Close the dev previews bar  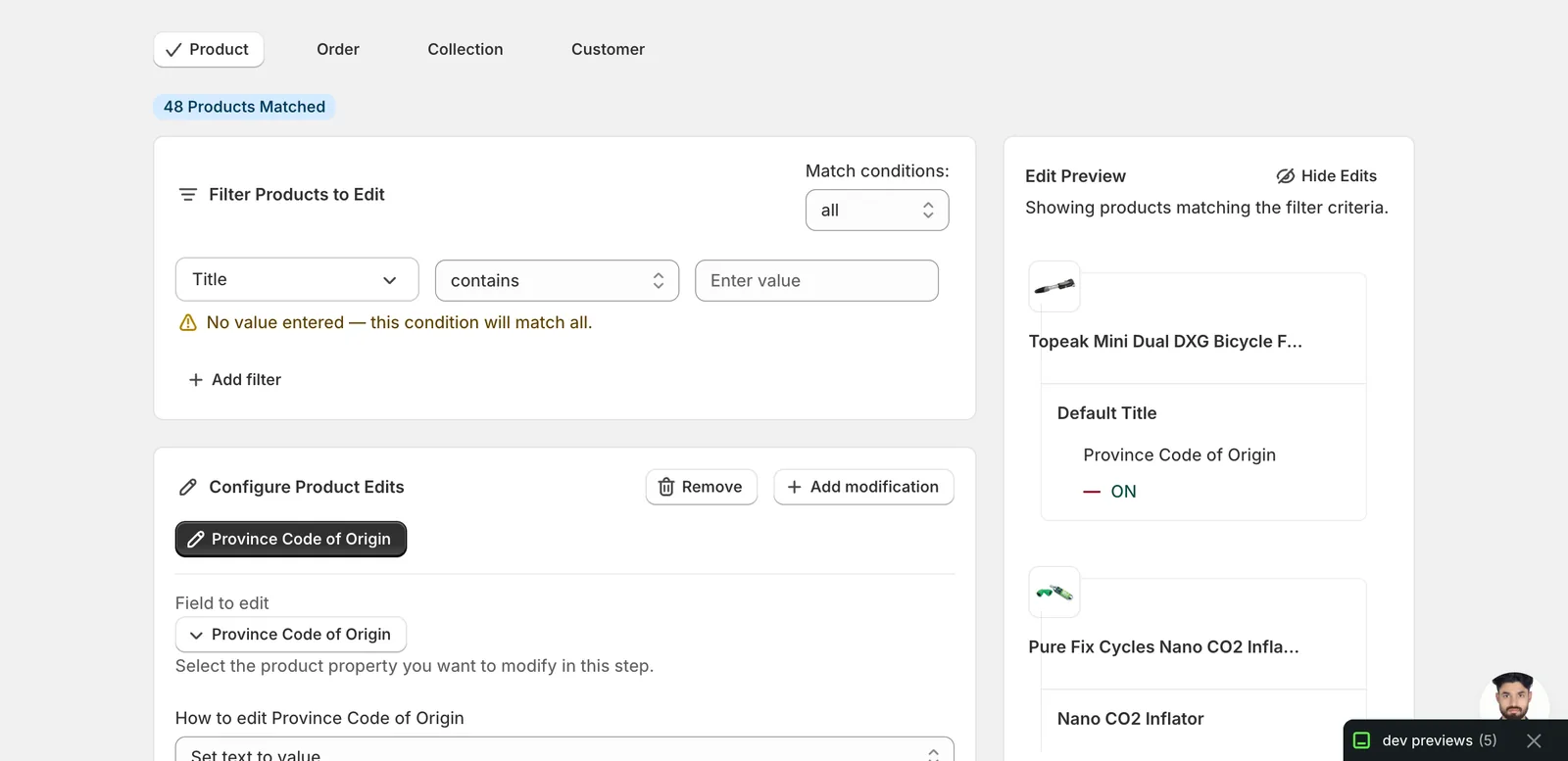pos(1534,741)
